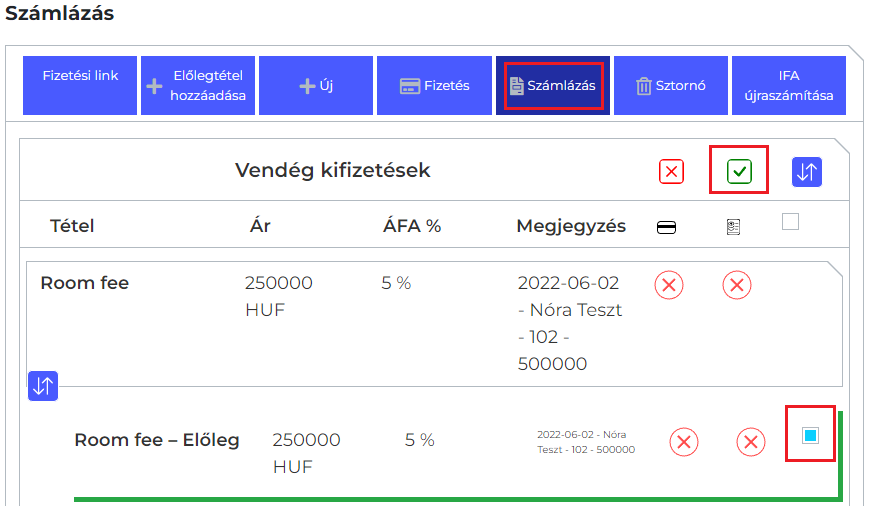Click the Room fee item name
The width and height of the screenshot is (869, 506).
coord(85,283)
